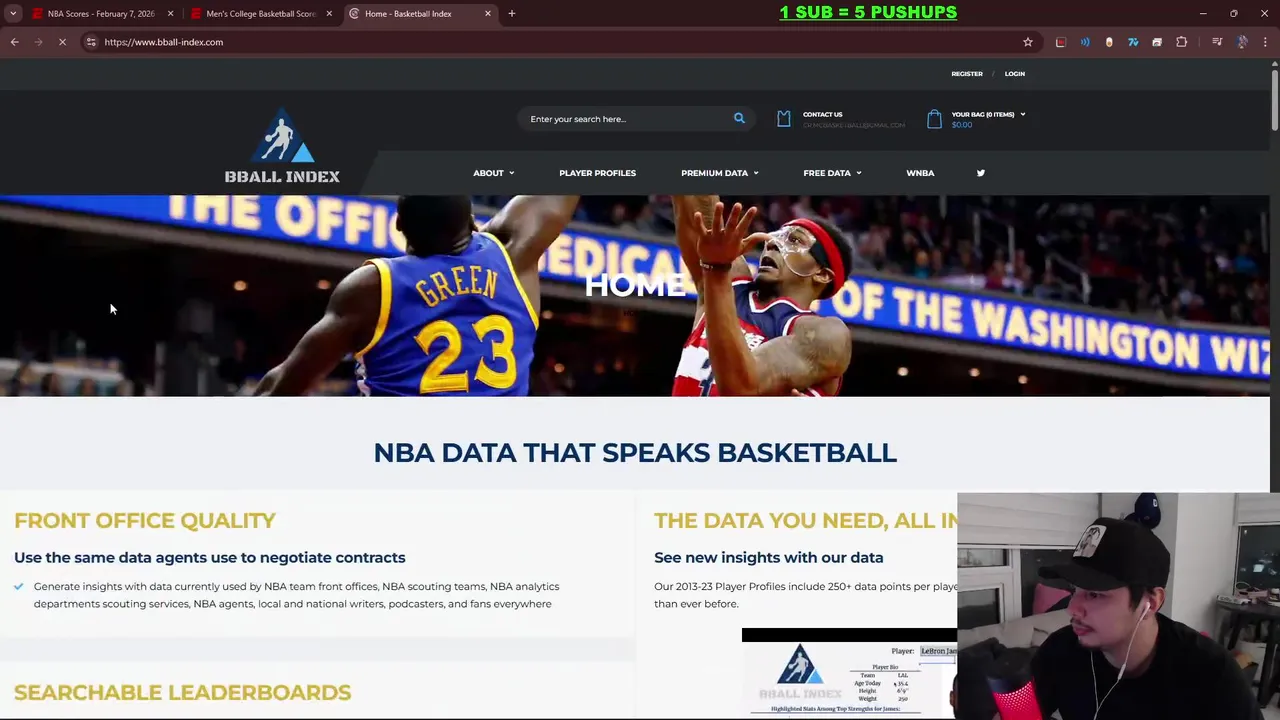Viewport: 1280px width, 720px height.
Task: Bookmark this page with the star icon
Action: click(x=1028, y=42)
